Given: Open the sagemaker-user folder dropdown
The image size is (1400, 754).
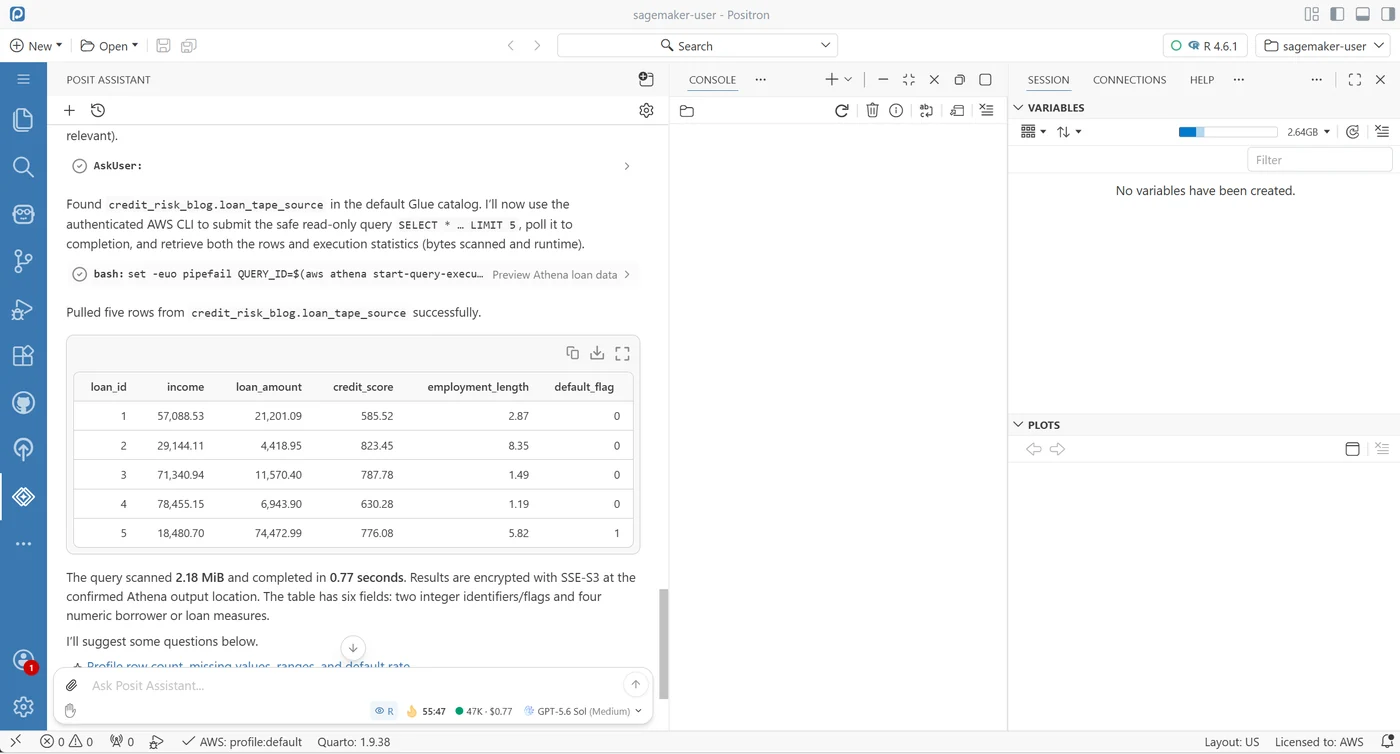Looking at the screenshot, I should tap(1323, 46).
